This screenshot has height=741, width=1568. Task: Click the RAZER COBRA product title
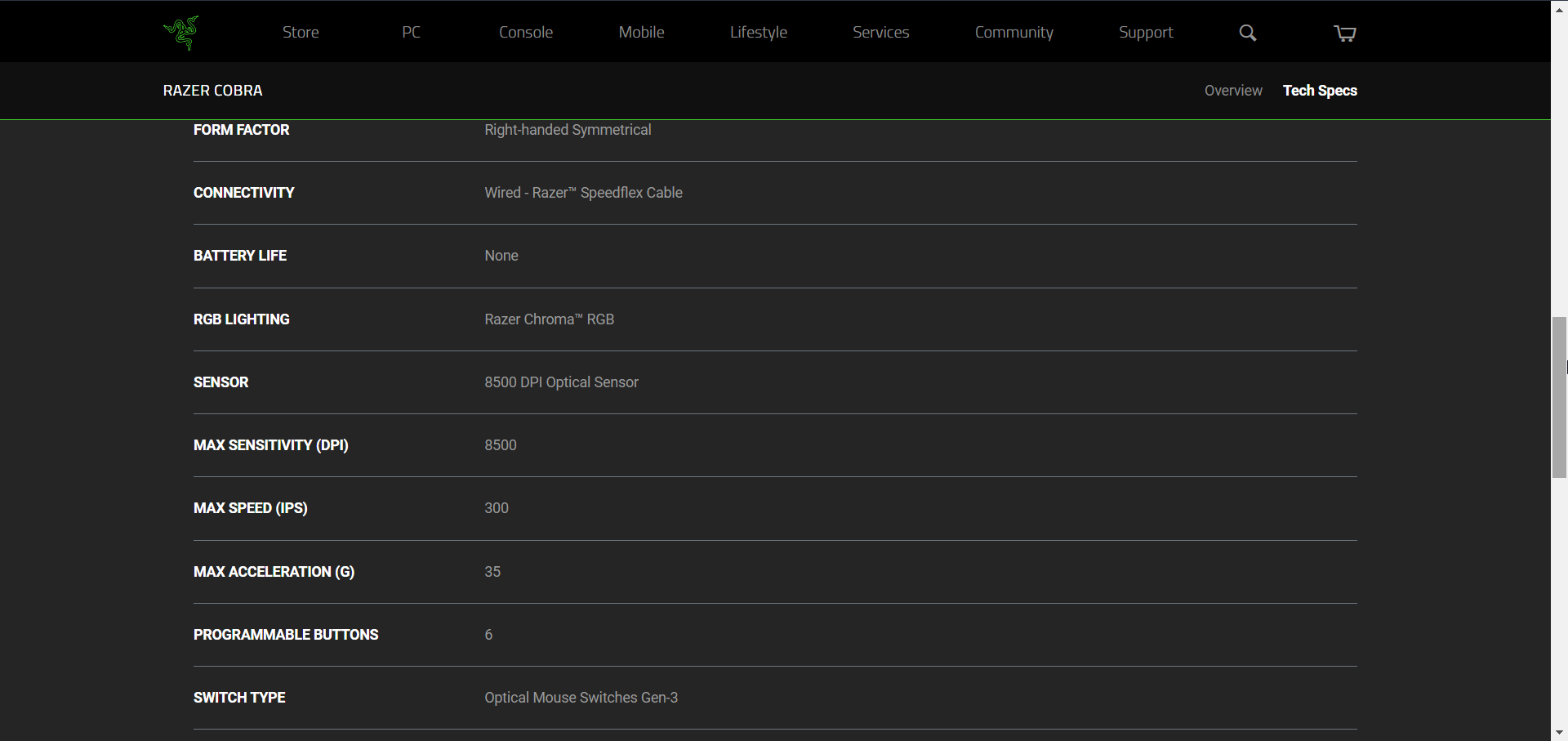point(213,91)
